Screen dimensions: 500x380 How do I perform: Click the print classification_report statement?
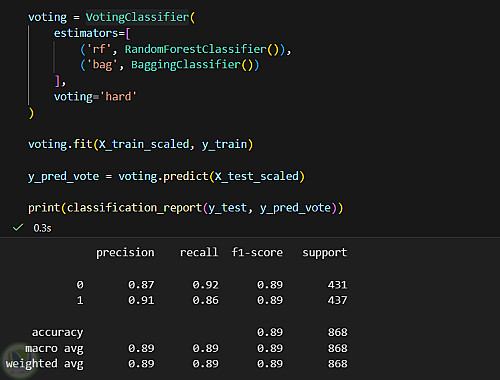[x=186, y=208]
